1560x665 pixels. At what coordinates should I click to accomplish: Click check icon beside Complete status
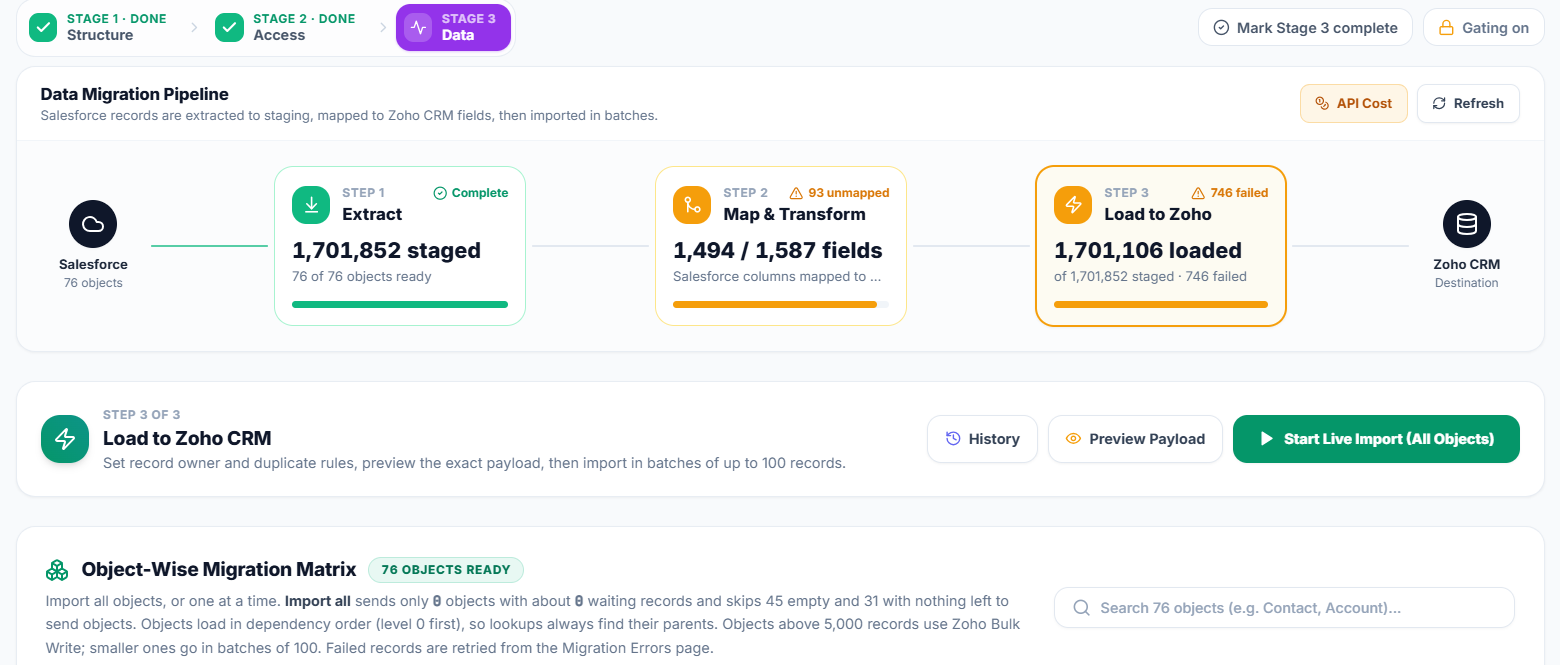[x=440, y=193]
